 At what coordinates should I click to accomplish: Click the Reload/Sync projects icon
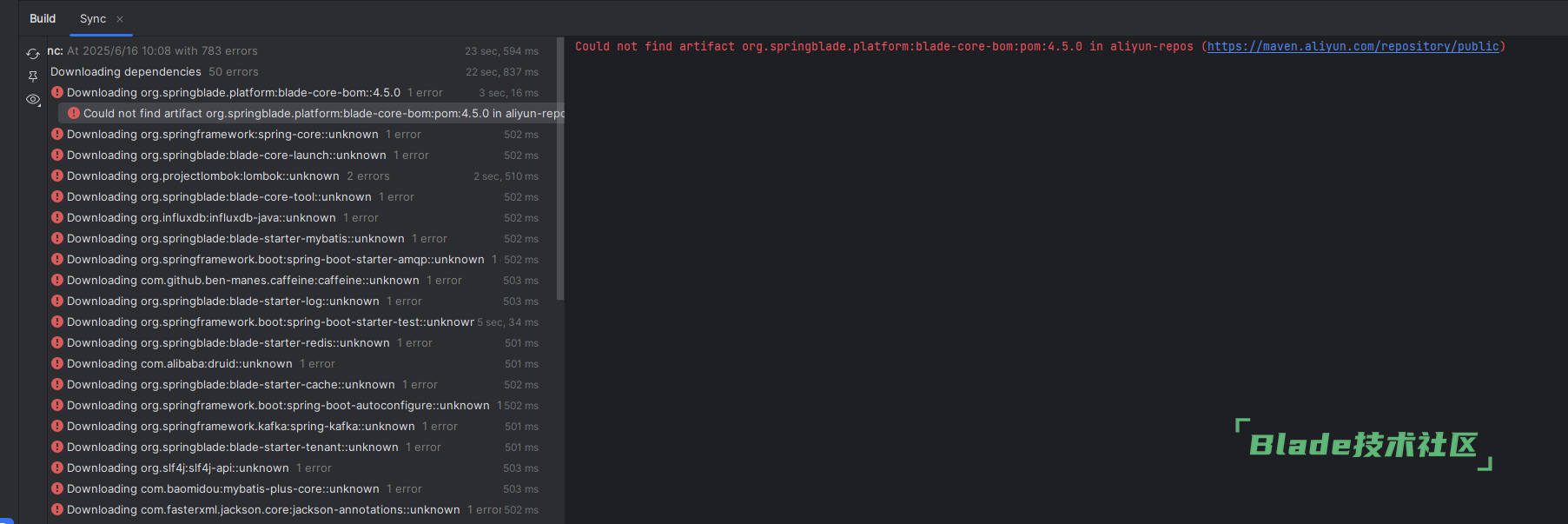[33, 54]
